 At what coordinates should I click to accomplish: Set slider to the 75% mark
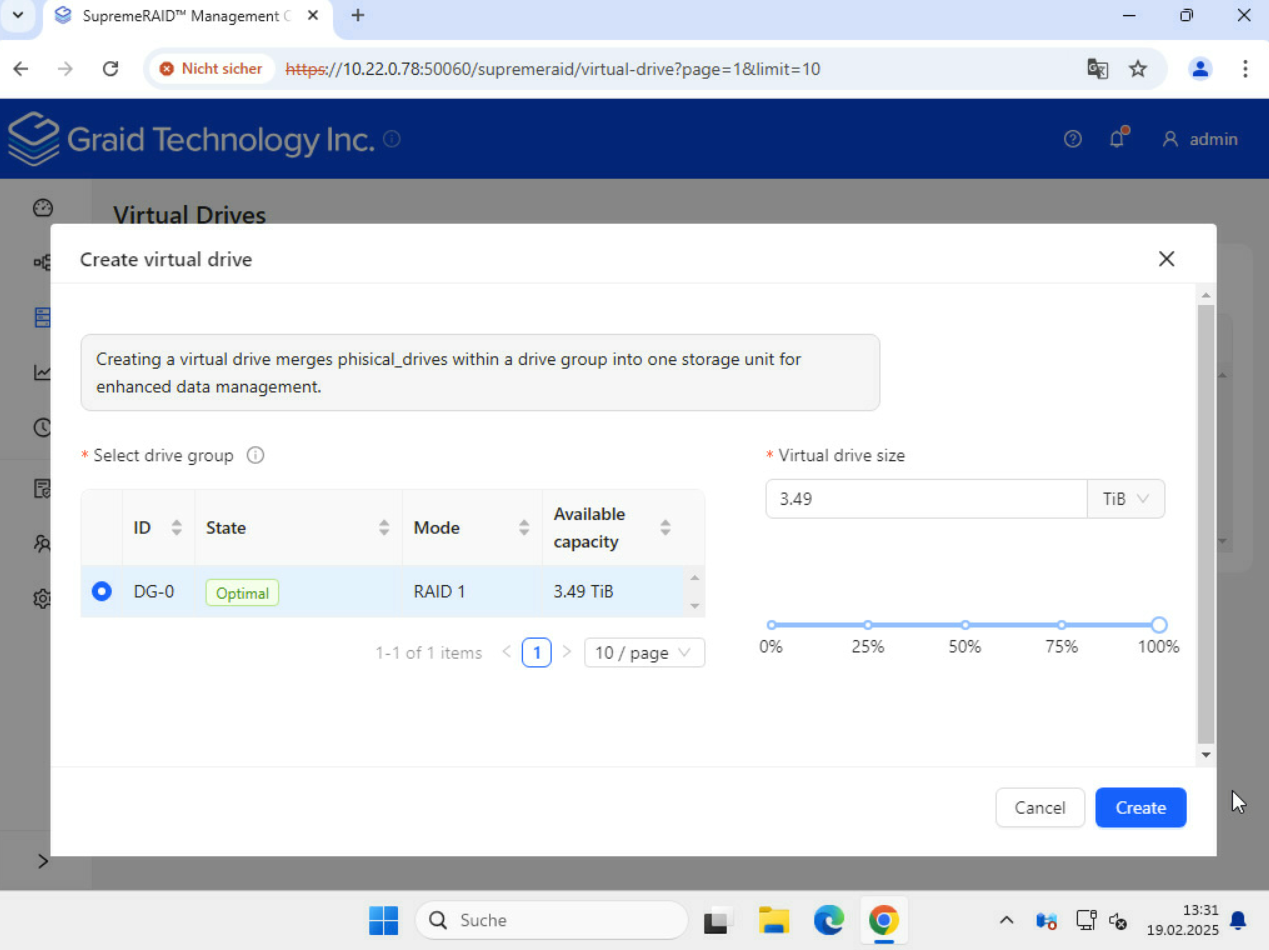[x=1062, y=625]
